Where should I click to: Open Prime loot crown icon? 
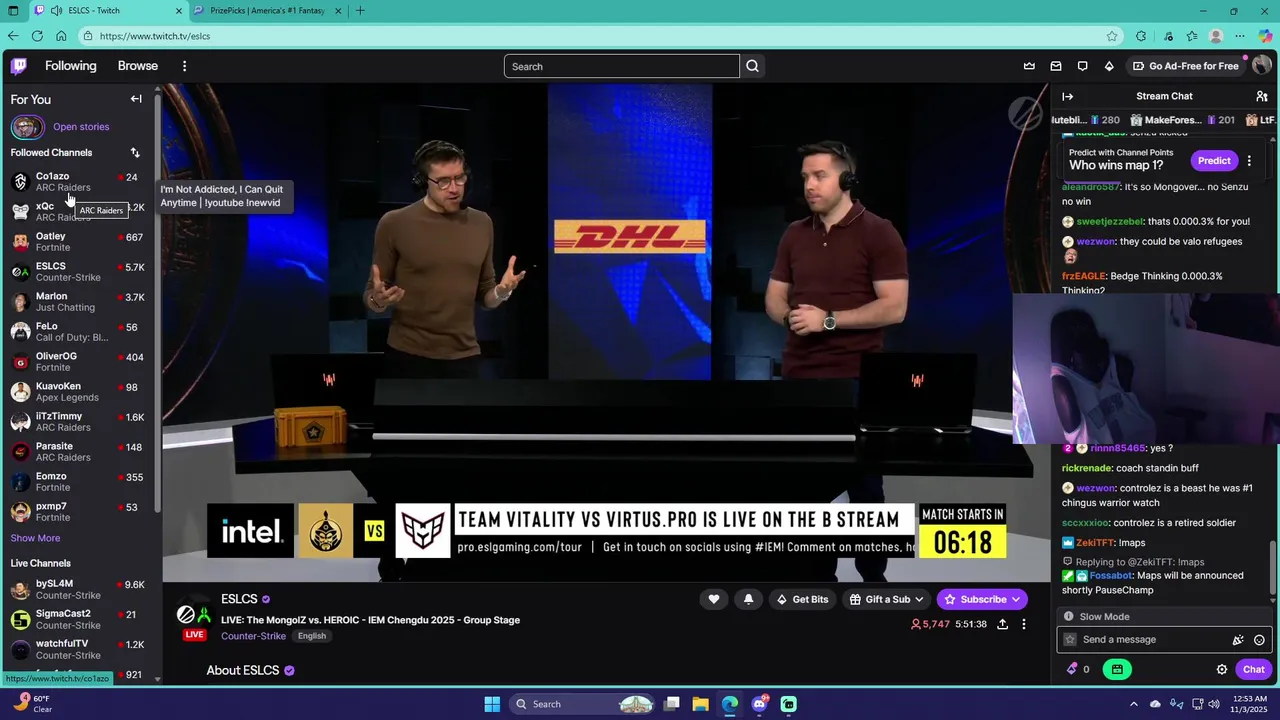pyautogui.click(x=1029, y=66)
